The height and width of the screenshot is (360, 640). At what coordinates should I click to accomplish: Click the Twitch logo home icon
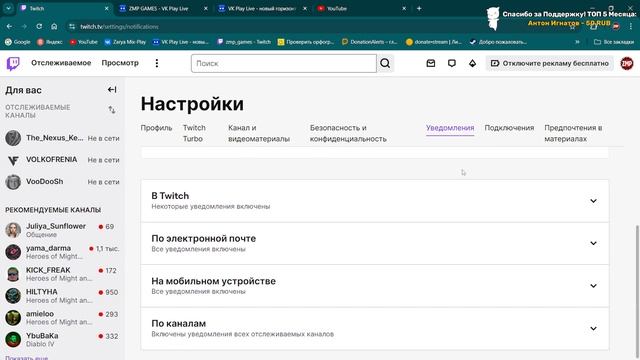coord(13,63)
